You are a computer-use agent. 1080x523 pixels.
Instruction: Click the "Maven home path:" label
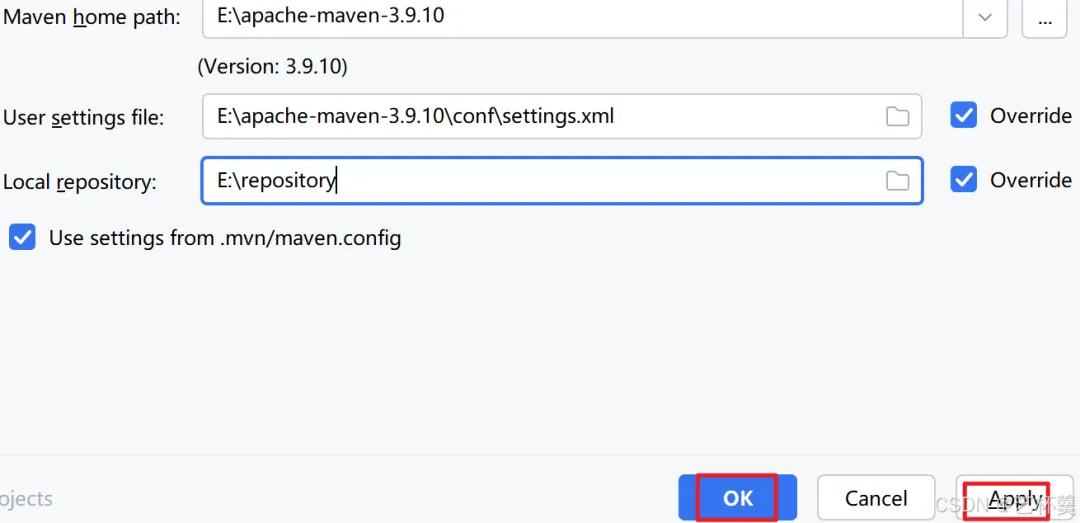click(92, 18)
